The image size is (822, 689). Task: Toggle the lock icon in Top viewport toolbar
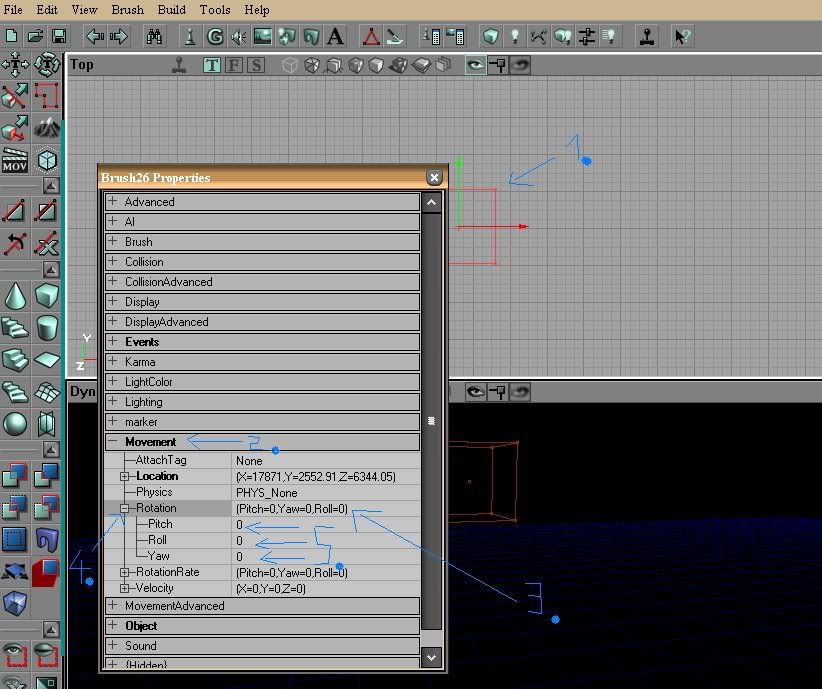point(497,65)
